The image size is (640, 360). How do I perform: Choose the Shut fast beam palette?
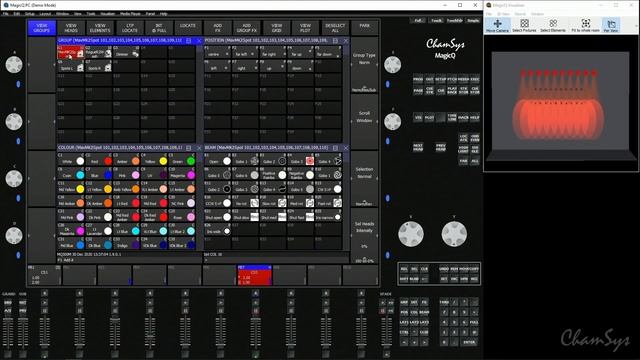(x=301, y=216)
